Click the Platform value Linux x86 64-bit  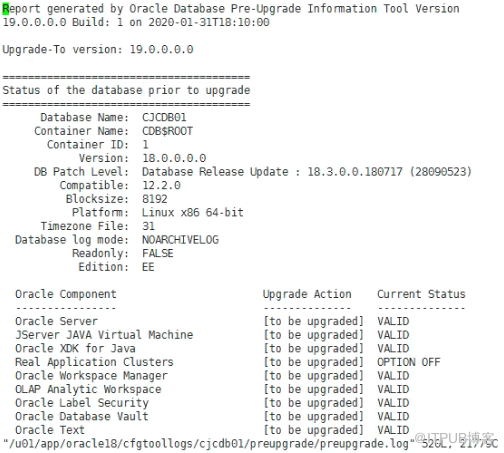tap(193, 212)
